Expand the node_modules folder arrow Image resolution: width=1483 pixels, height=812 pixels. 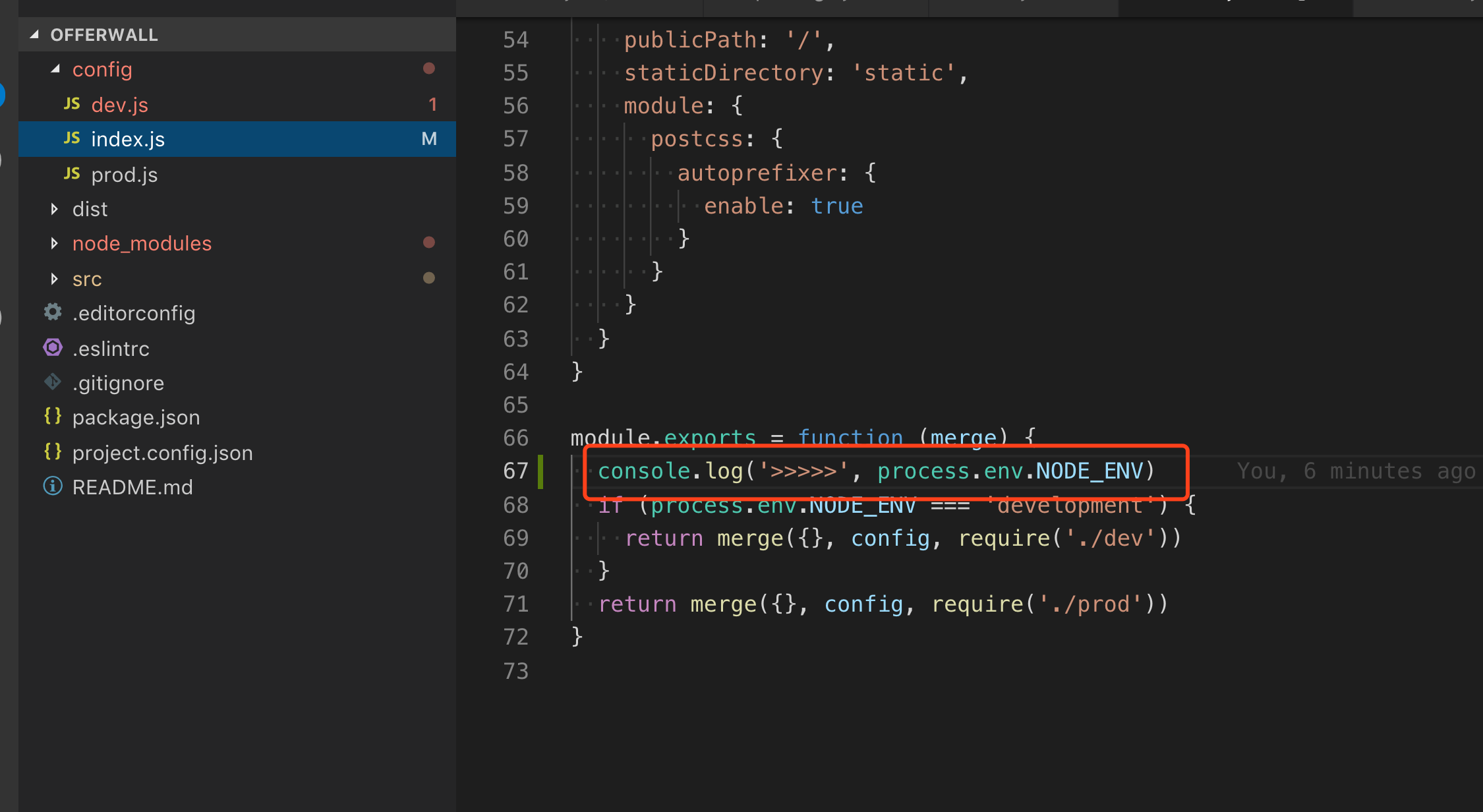click(54, 243)
